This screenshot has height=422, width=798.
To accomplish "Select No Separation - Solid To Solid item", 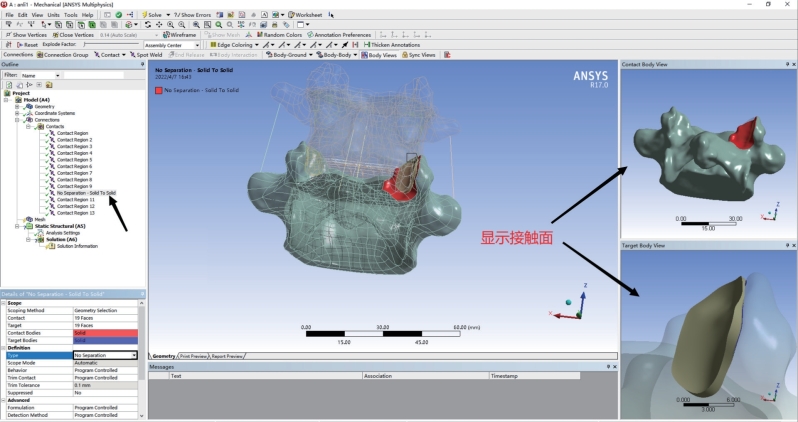I will pyautogui.click(x=86, y=193).
